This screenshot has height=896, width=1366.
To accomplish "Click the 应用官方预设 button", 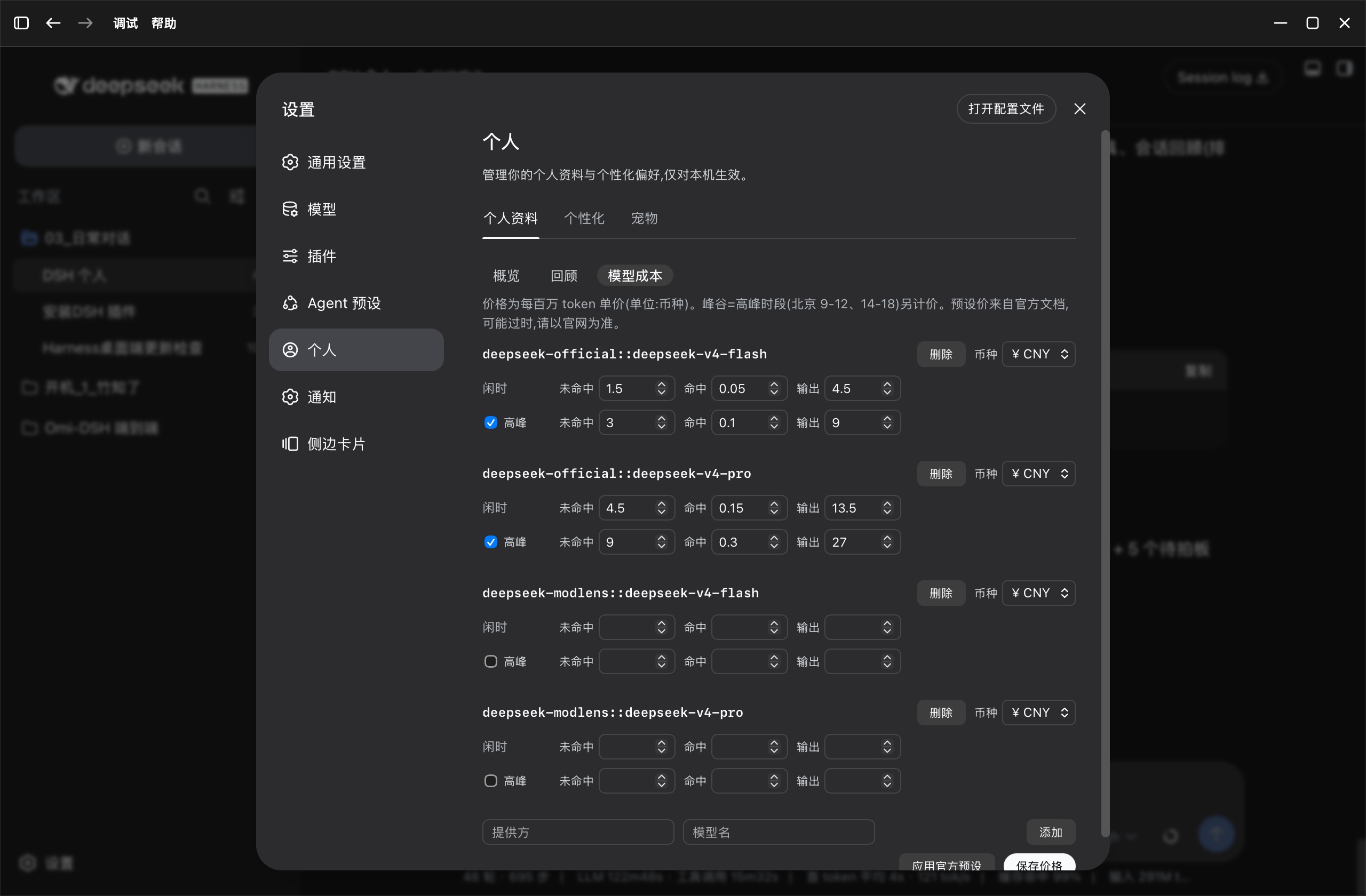I will [x=947, y=863].
